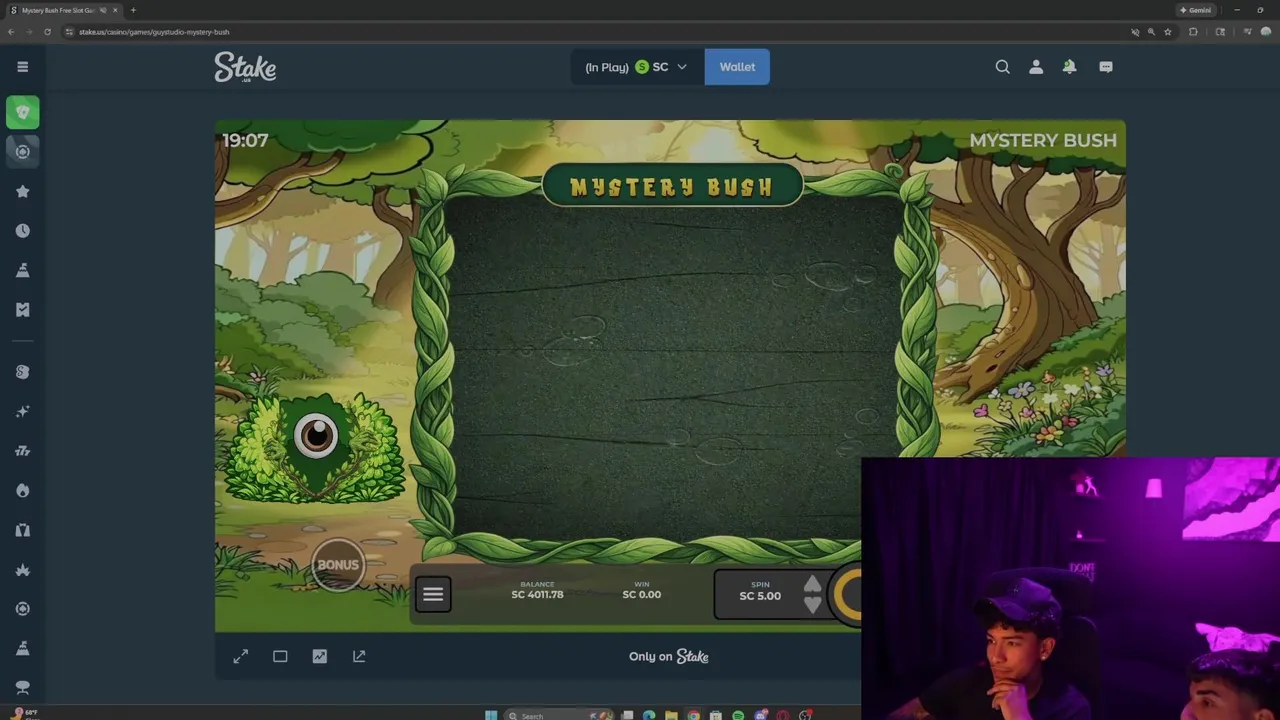Open the chat bubble icon
Image resolution: width=1280 pixels, height=720 pixels.
click(1106, 67)
